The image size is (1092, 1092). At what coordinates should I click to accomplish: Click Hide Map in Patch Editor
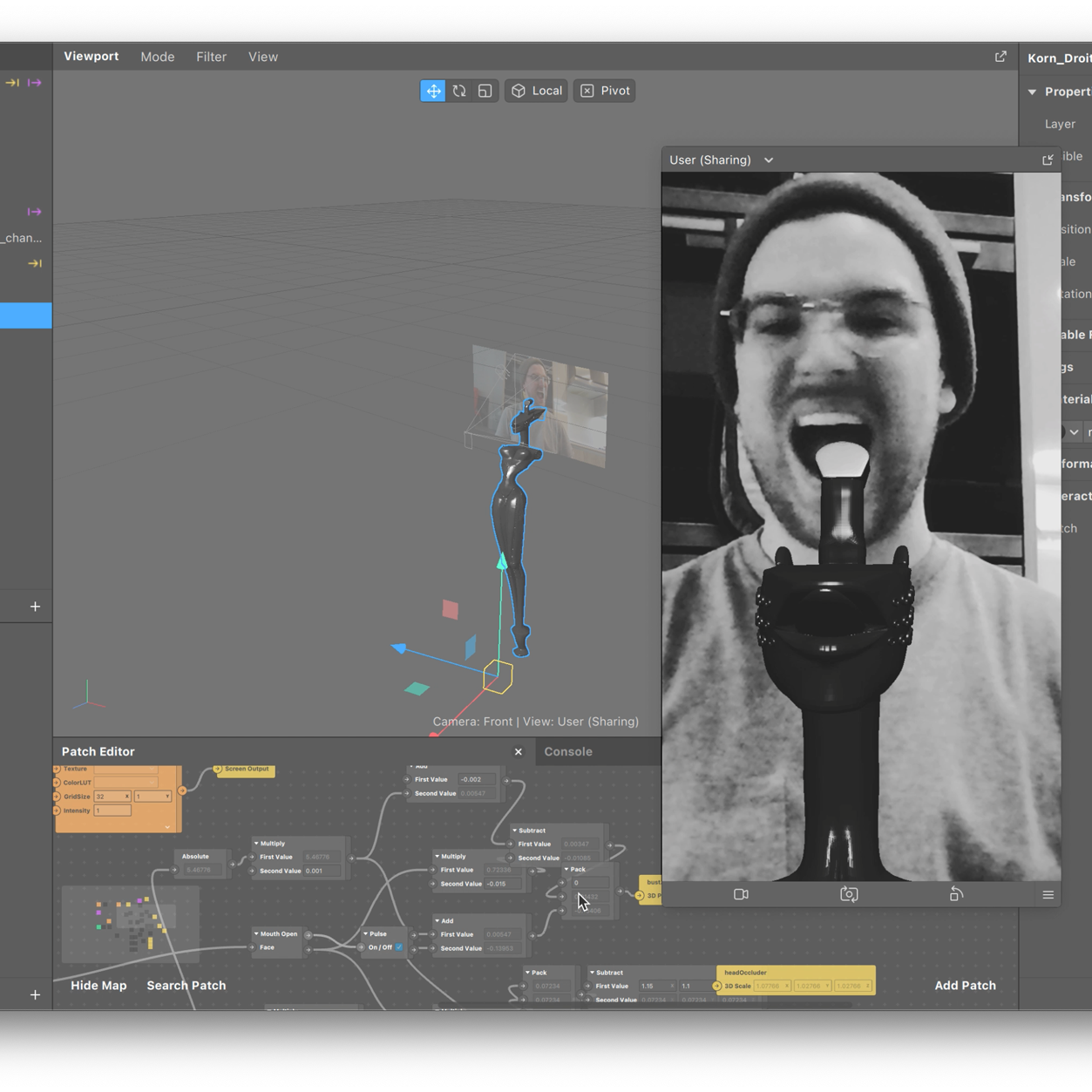point(98,986)
